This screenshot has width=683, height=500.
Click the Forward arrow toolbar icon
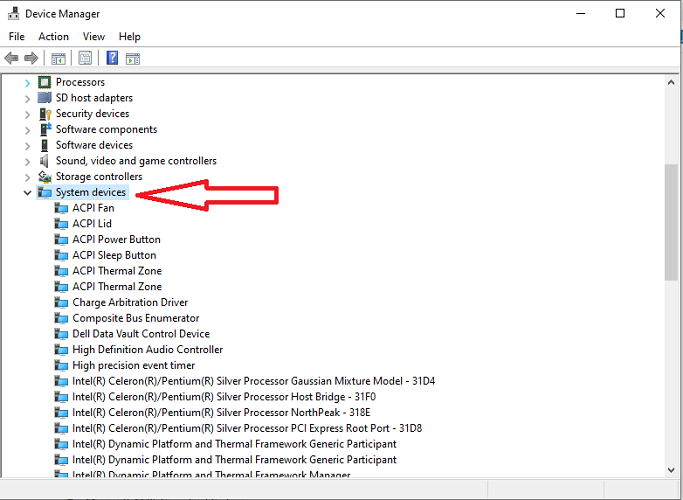(31, 58)
